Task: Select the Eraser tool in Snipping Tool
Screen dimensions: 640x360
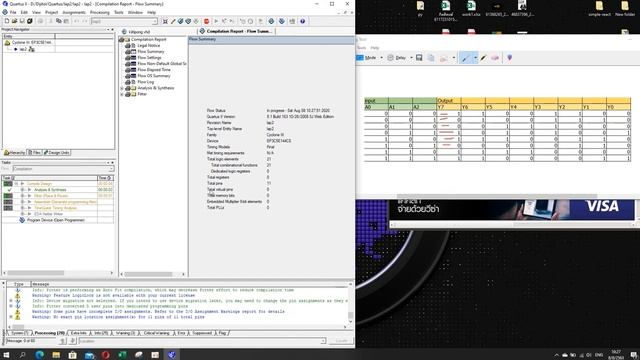Action: tap(495, 58)
